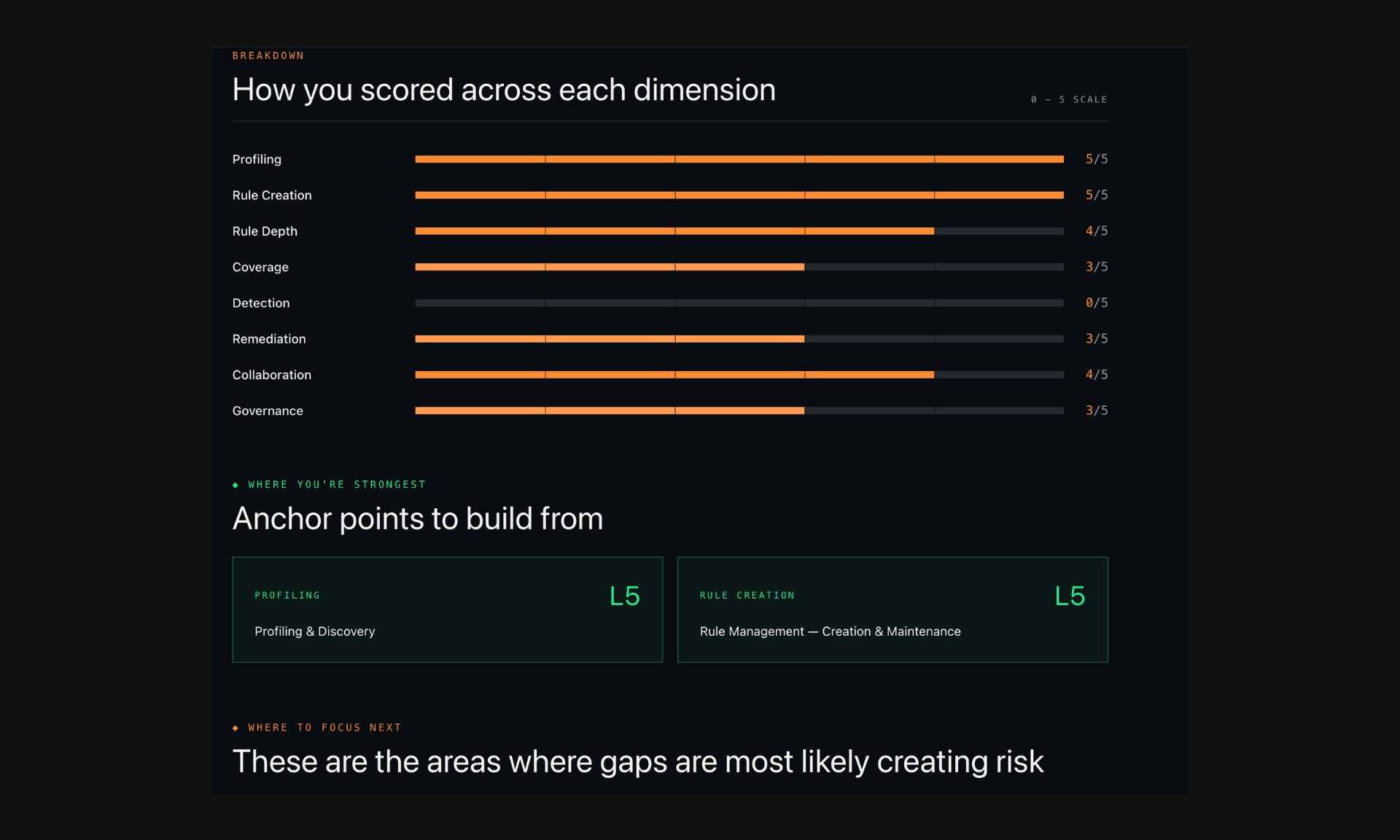Click the Remediation dimension label
Viewport: 1400px width, 840px height.
(269, 339)
